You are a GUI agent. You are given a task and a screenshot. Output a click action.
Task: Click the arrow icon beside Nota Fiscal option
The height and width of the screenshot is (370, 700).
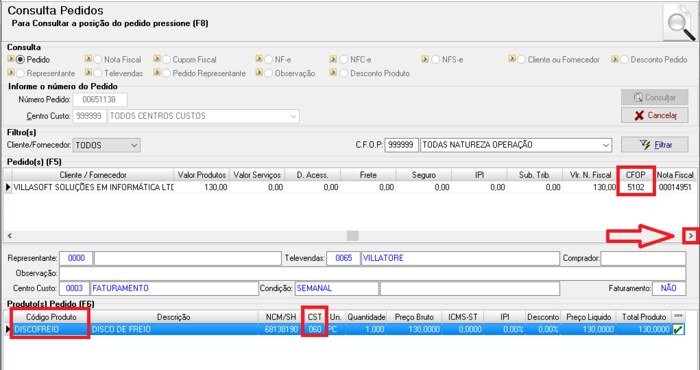click(88, 59)
